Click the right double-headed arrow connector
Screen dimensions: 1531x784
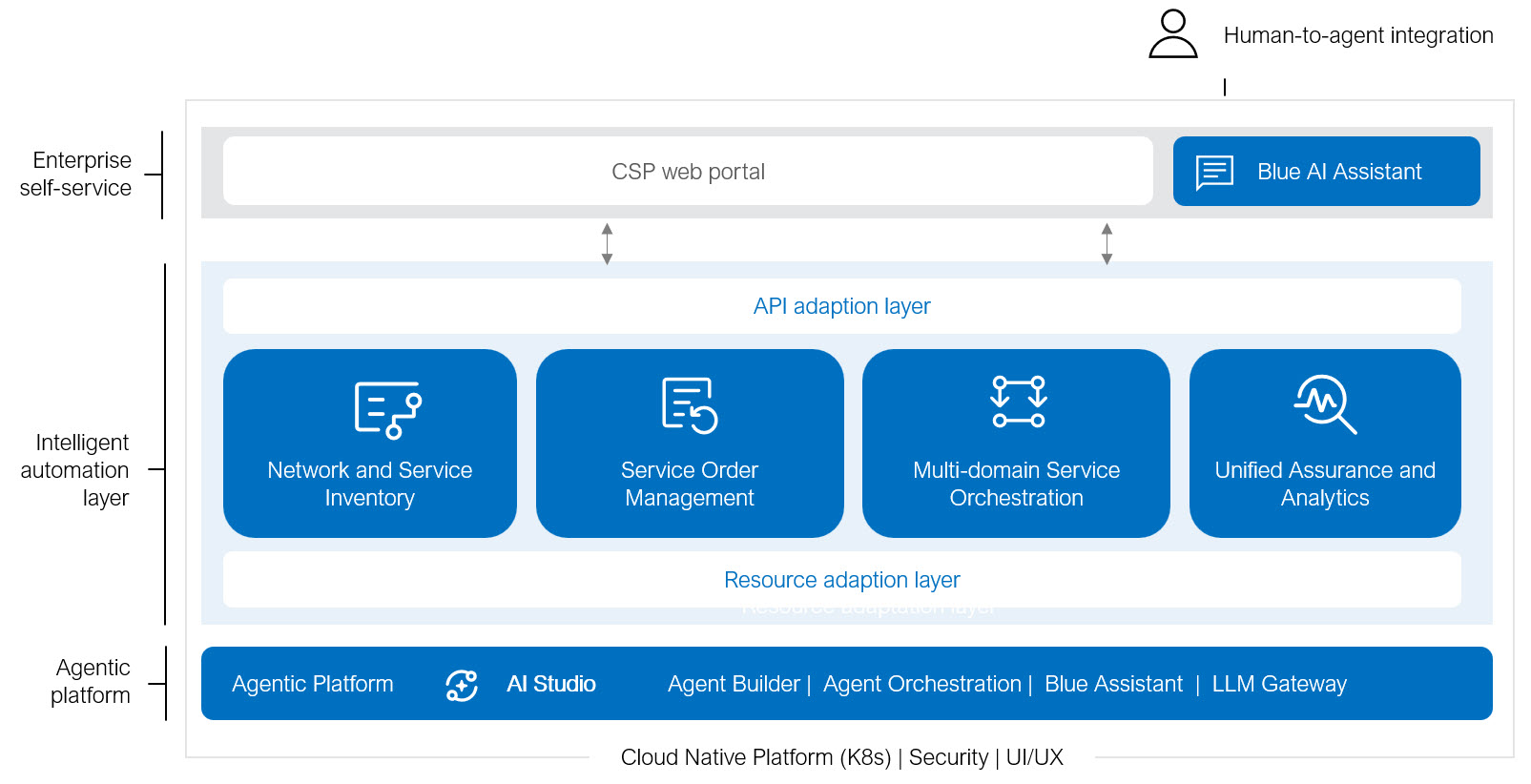pyautogui.click(x=1107, y=244)
